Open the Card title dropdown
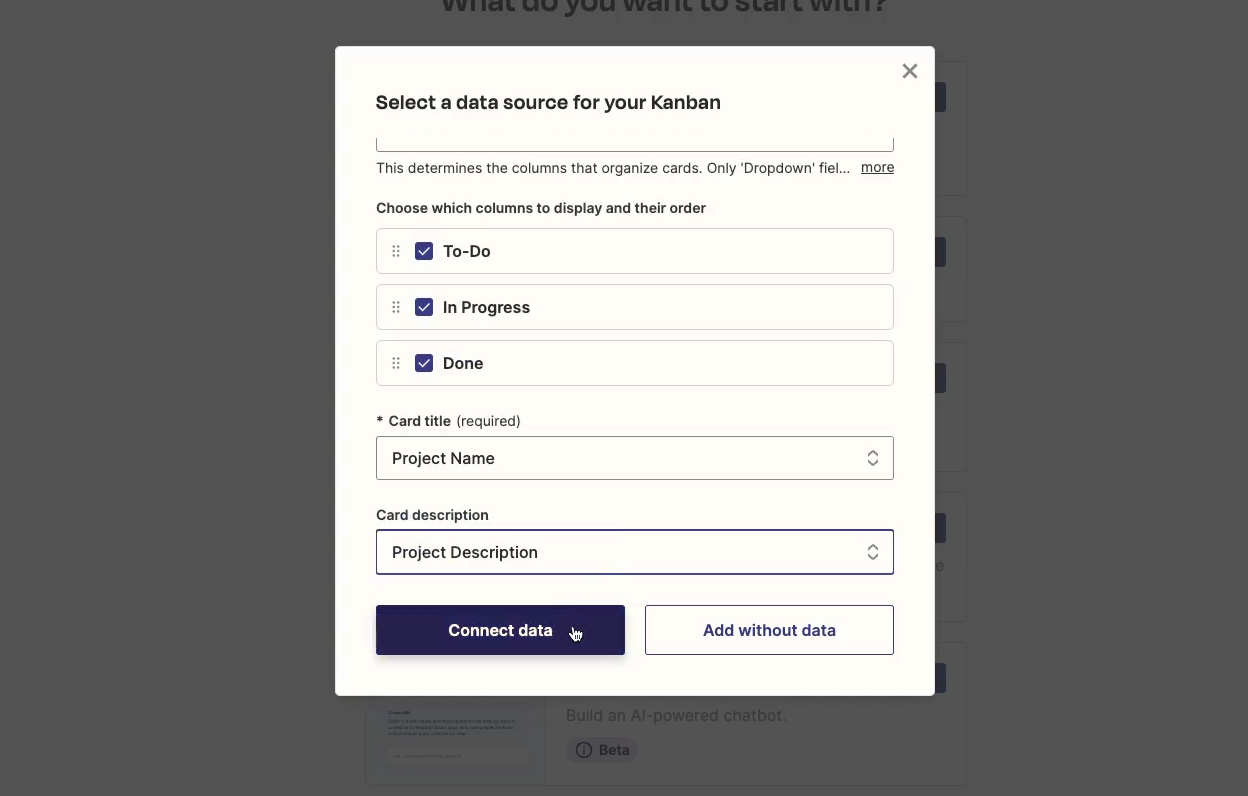 (635, 458)
